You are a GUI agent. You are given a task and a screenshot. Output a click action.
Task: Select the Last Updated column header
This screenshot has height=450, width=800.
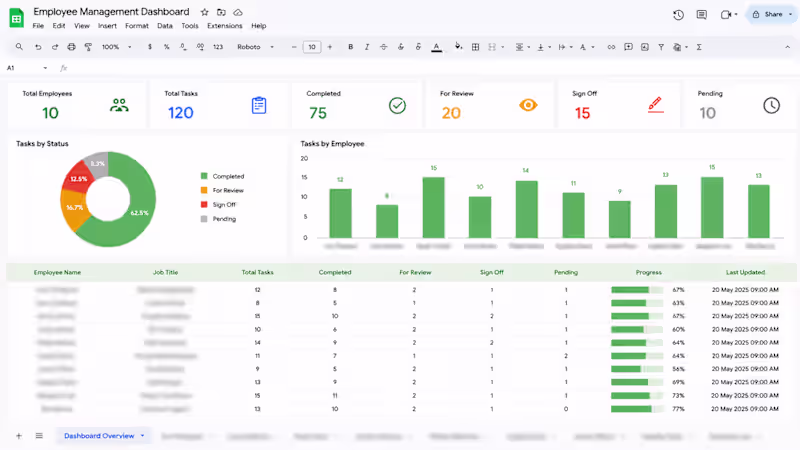[745, 272]
